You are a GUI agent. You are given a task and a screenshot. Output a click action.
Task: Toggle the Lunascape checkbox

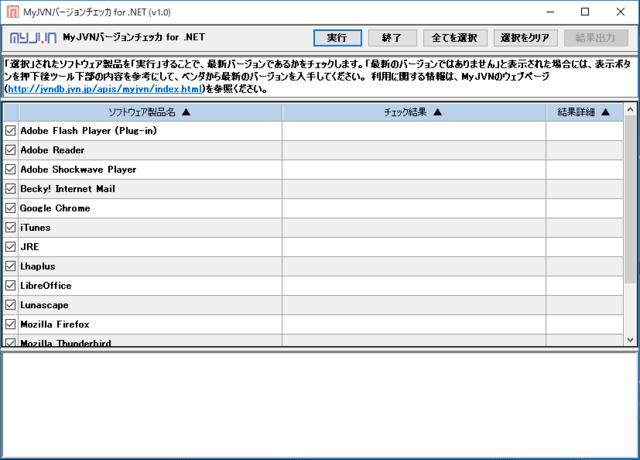10,305
